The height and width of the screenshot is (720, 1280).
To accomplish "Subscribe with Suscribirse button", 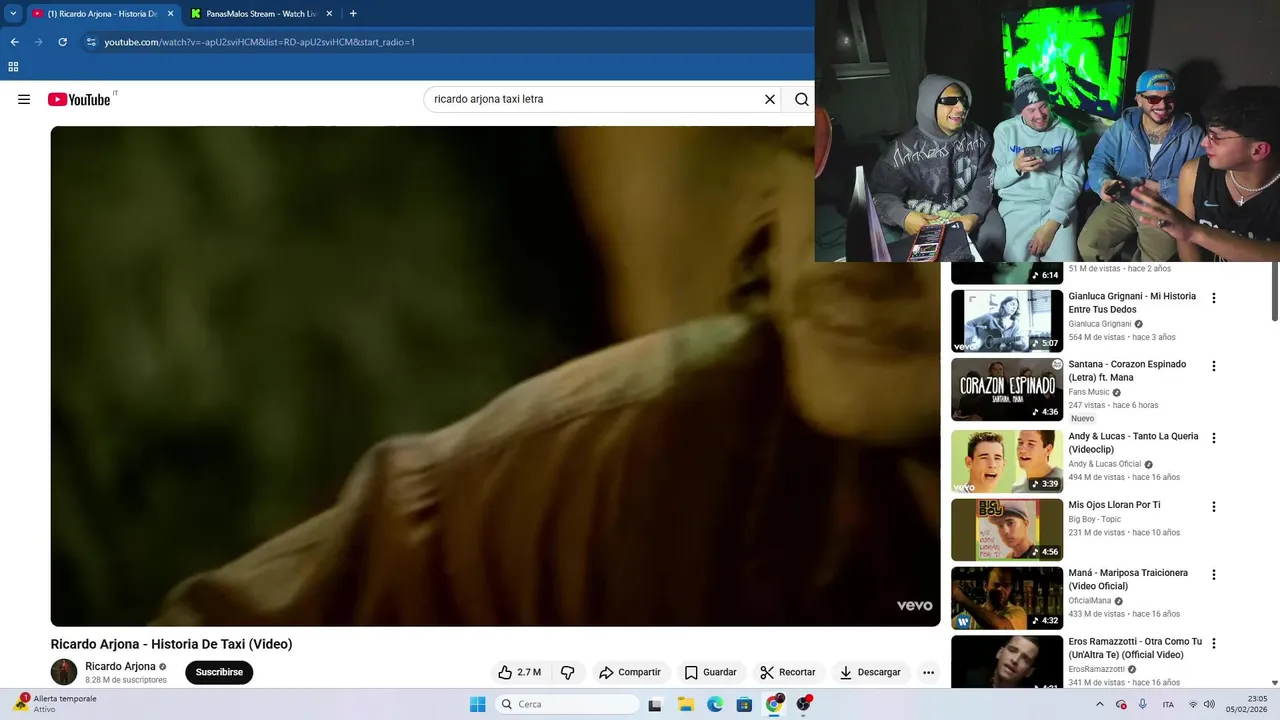I will pyautogui.click(x=219, y=672).
